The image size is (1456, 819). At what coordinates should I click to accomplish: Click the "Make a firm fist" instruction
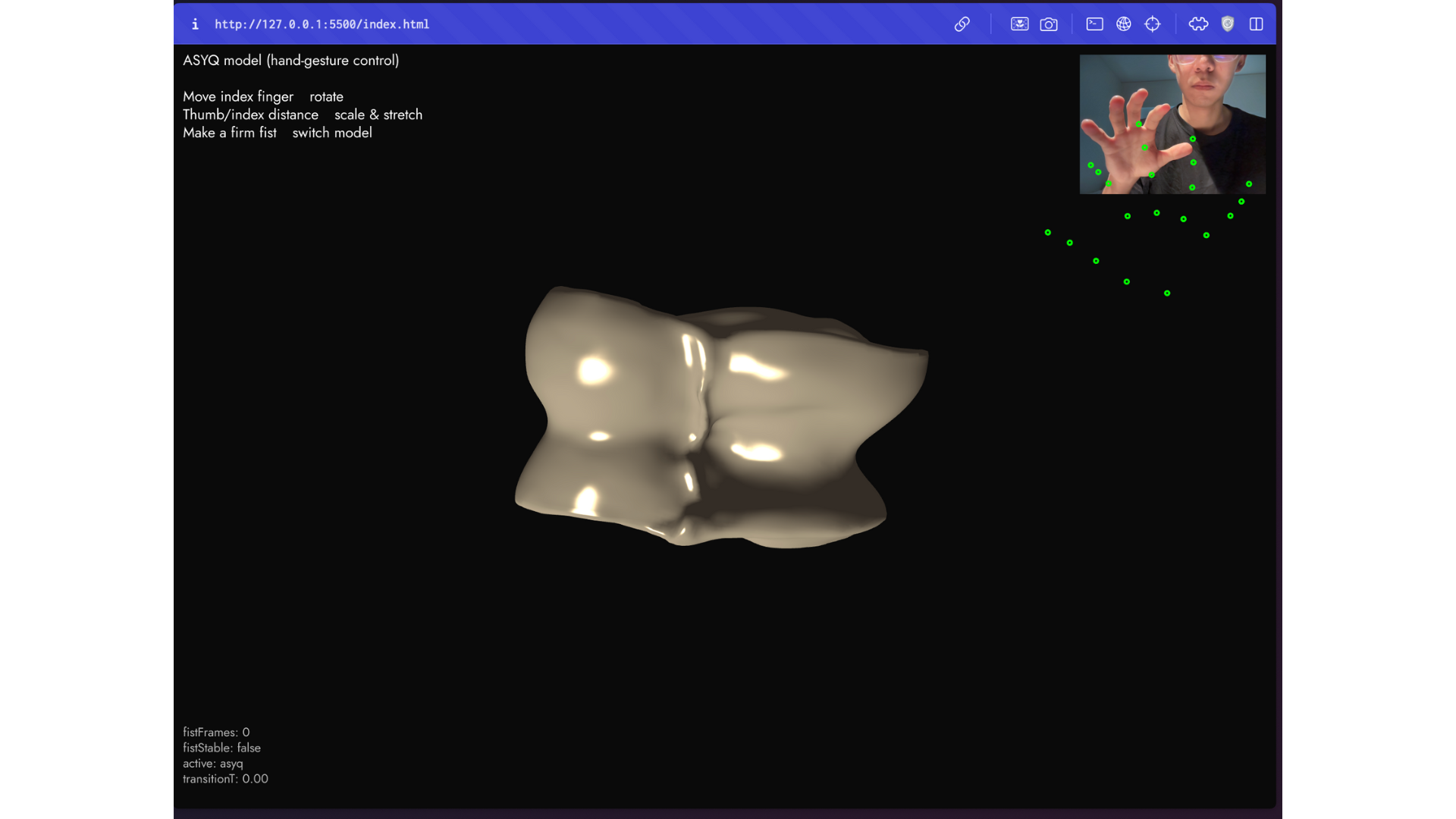pyautogui.click(x=230, y=133)
